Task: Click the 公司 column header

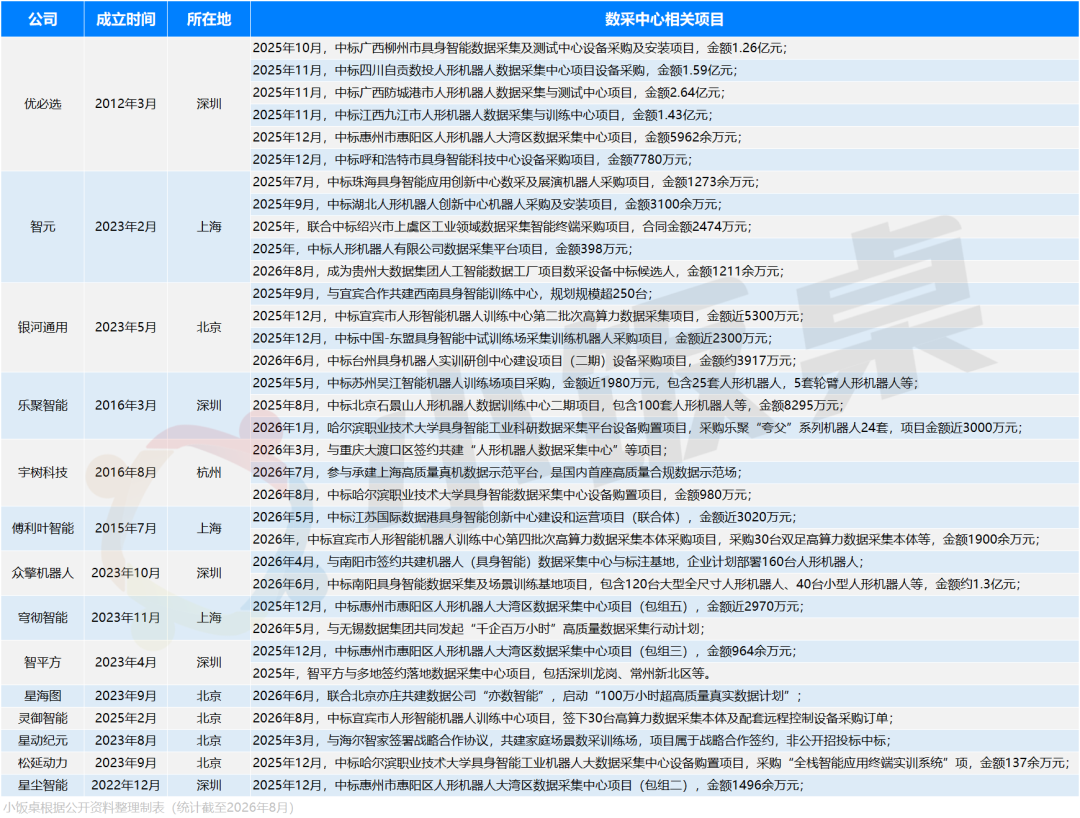Action: (43, 19)
